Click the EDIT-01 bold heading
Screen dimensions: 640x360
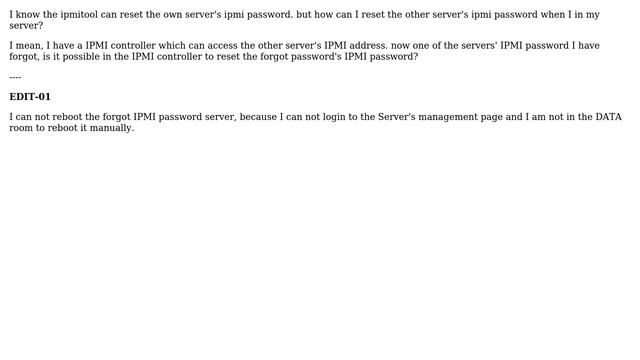30,97
